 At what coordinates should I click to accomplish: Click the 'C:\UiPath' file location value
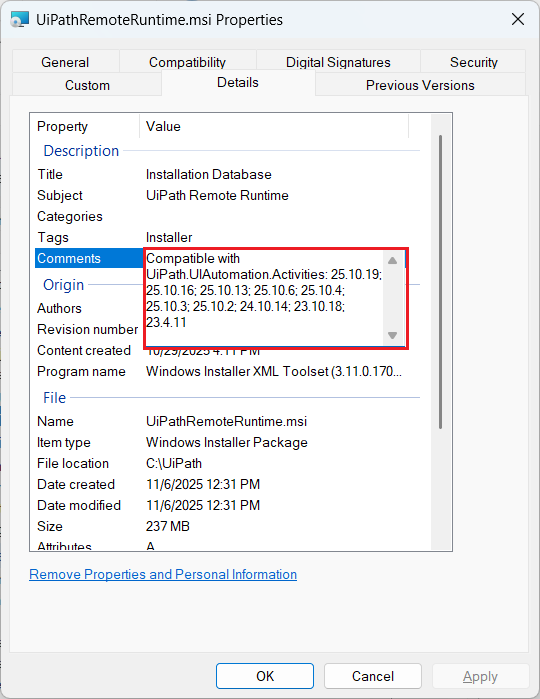click(x=174, y=463)
